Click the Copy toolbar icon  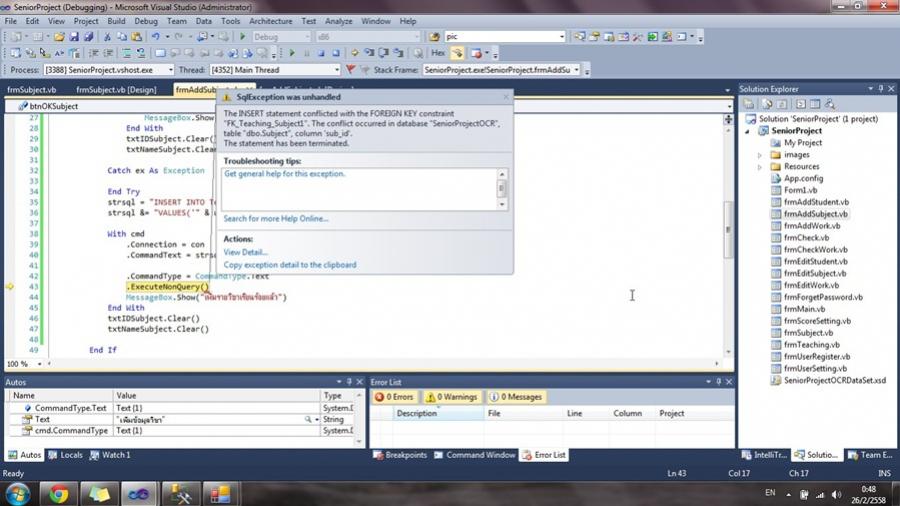pyautogui.click(x=122, y=37)
